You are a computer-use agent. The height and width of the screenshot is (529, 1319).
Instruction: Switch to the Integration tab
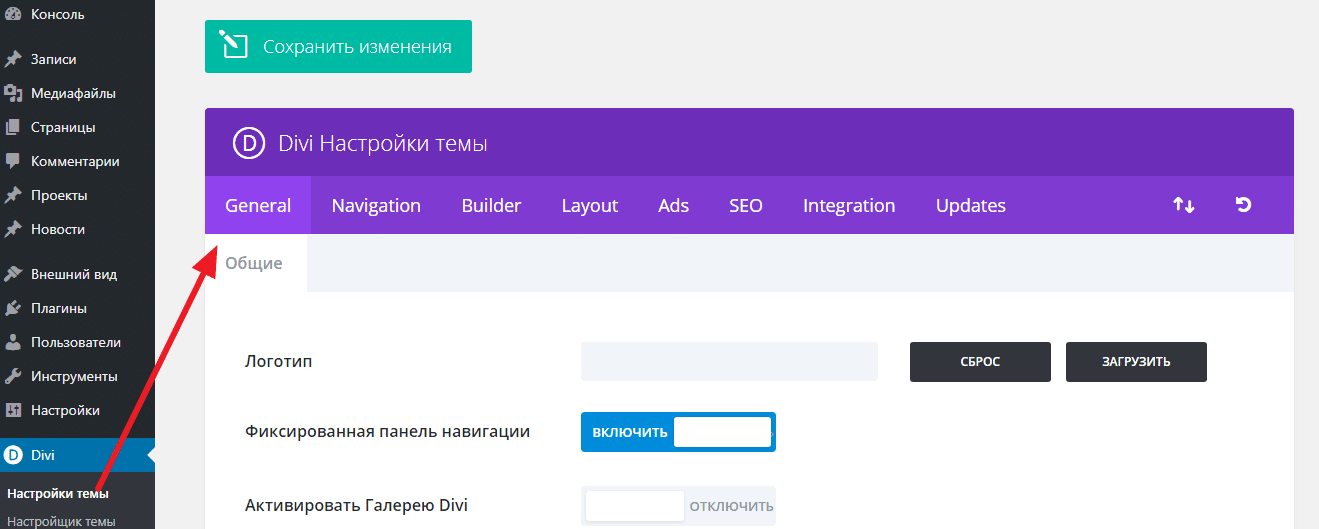(849, 205)
